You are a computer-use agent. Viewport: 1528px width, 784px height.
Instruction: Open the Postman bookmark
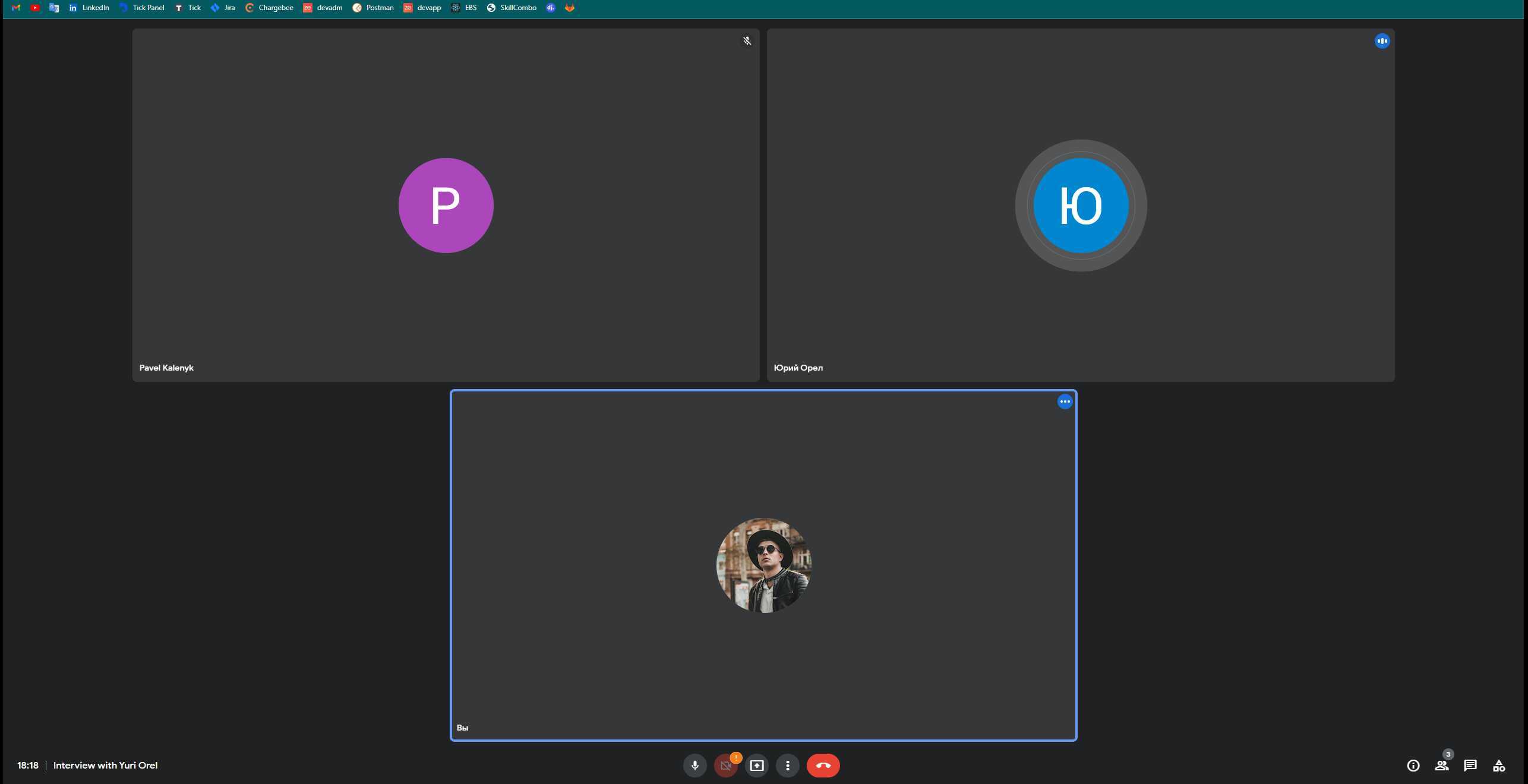click(373, 8)
